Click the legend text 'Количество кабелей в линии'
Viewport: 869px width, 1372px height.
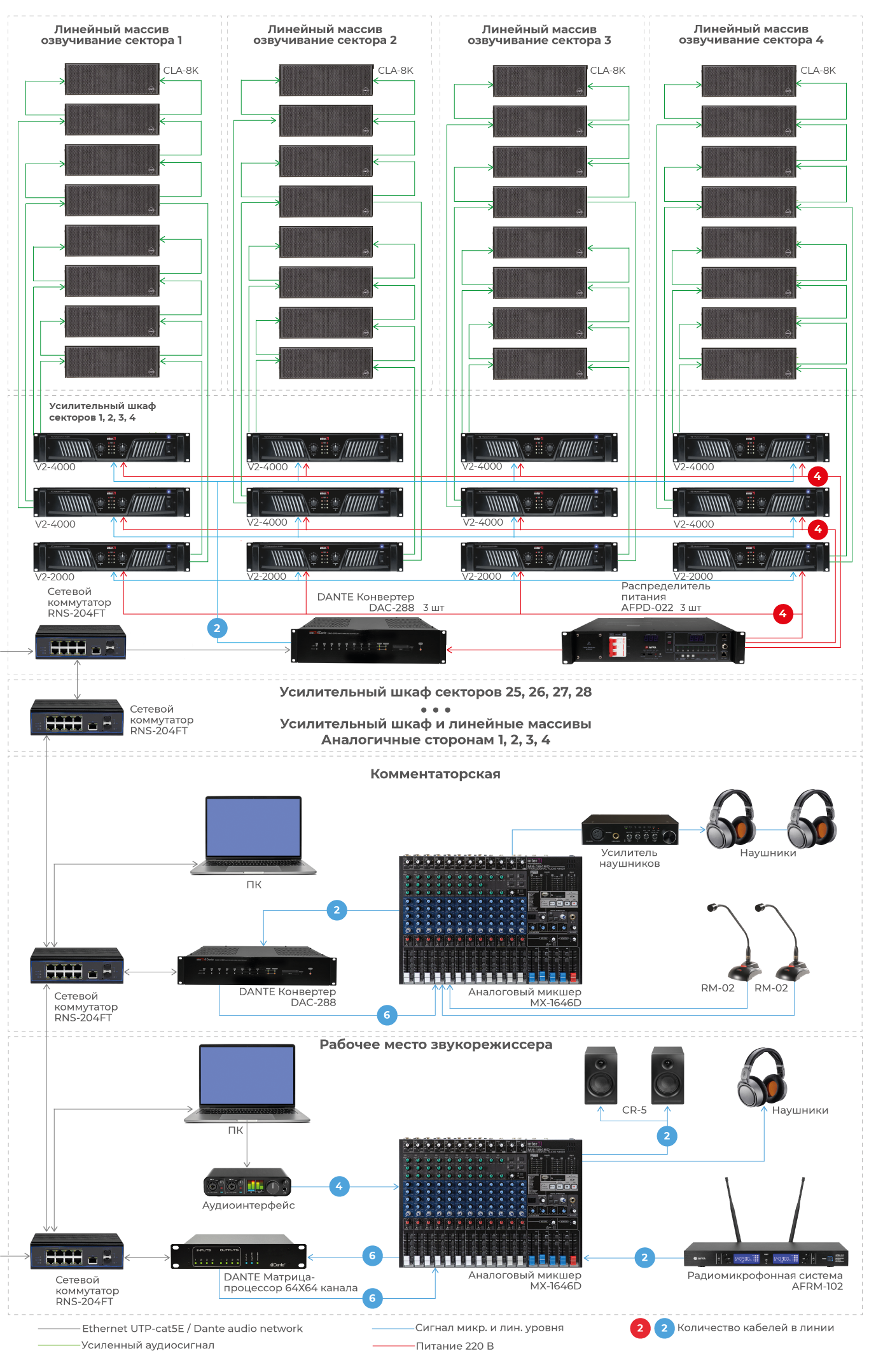756,1327
